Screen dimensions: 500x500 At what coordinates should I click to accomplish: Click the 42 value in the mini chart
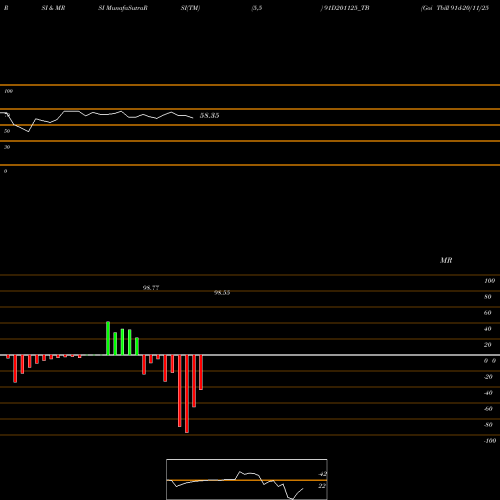[x=322, y=474]
